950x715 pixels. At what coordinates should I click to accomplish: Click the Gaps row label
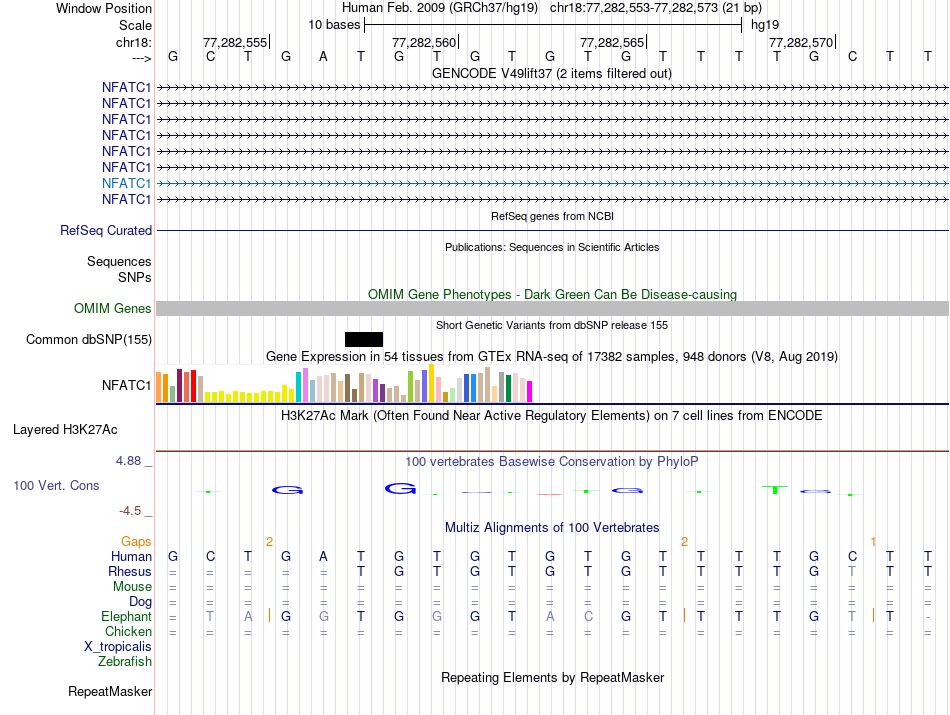click(x=136, y=541)
